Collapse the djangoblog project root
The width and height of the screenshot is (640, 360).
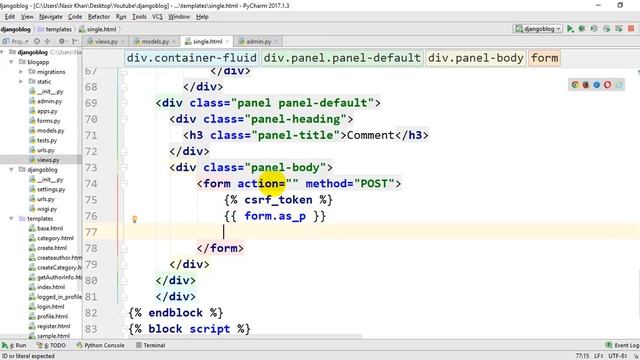(x=2, y=52)
